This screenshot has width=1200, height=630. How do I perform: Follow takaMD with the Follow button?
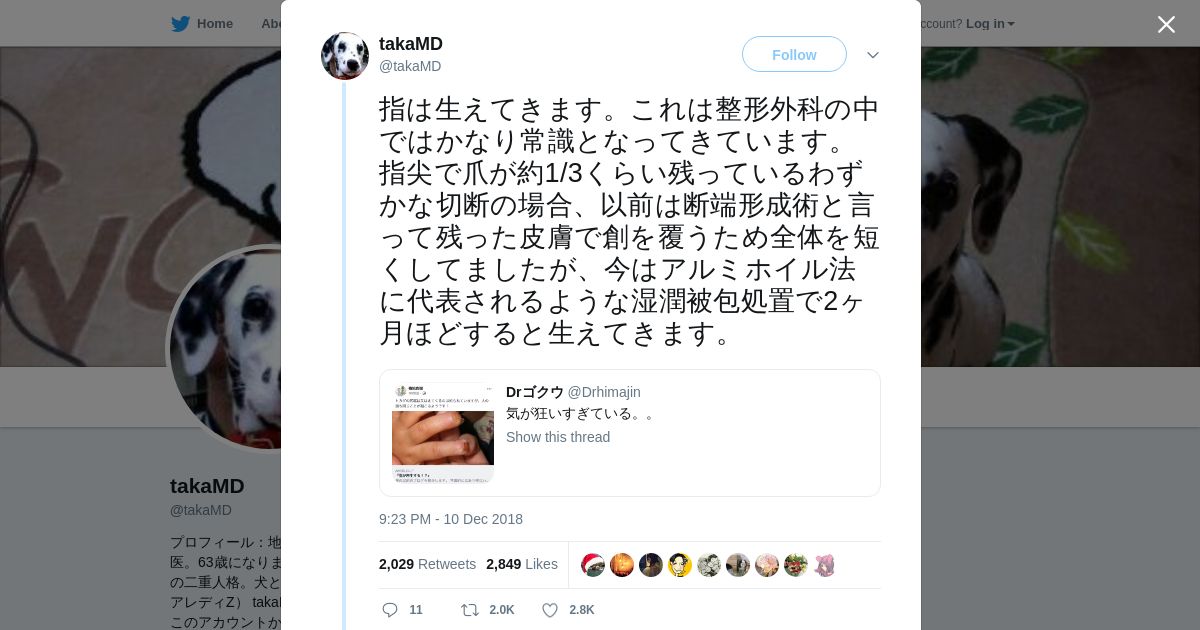coord(794,54)
